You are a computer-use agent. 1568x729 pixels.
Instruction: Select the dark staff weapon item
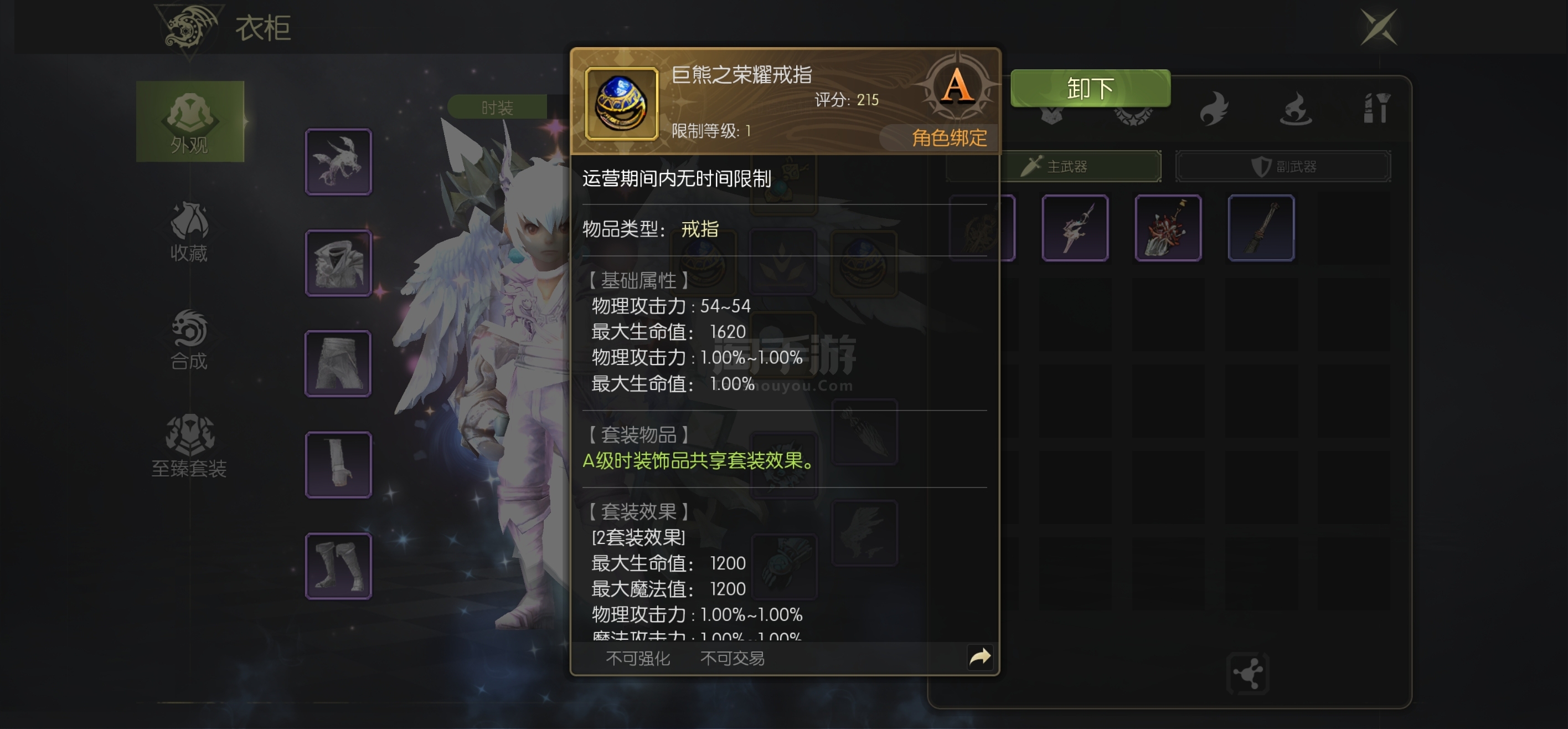click(x=1261, y=228)
